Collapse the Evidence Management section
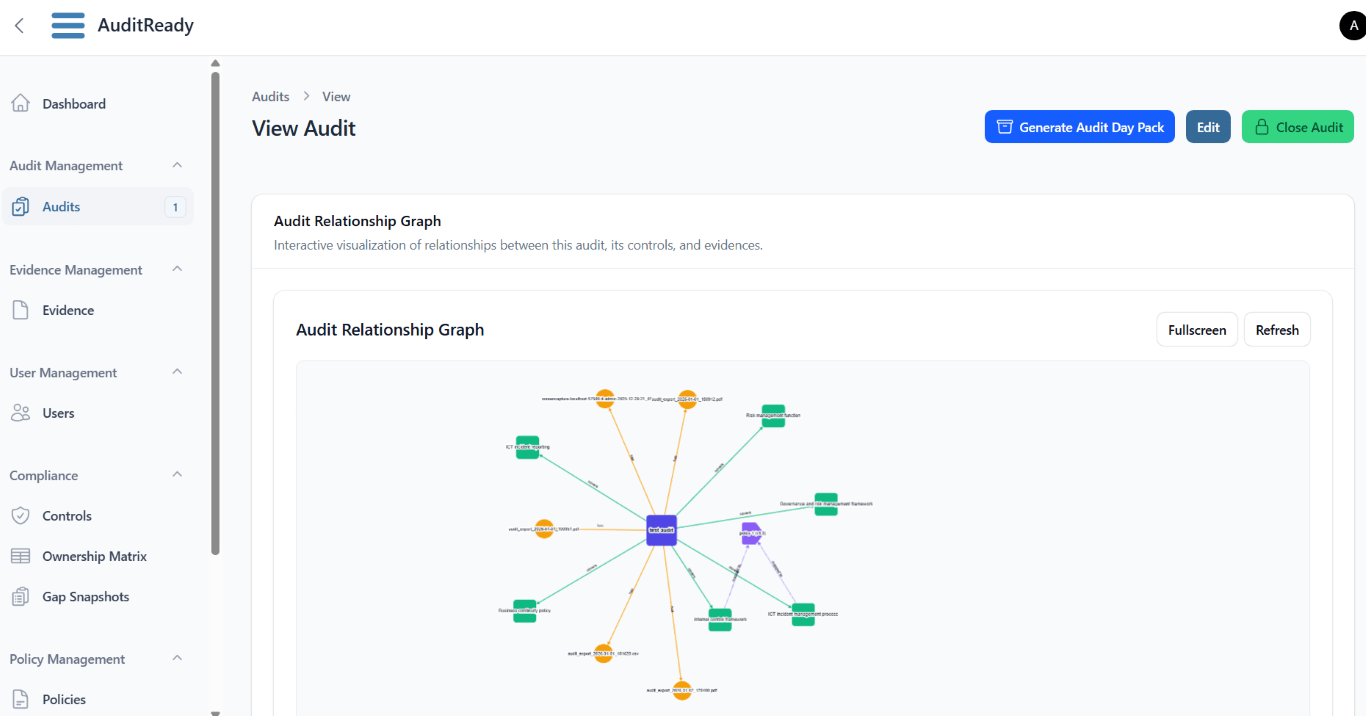Image resolution: width=1366 pixels, height=716 pixels. (x=177, y=269)
